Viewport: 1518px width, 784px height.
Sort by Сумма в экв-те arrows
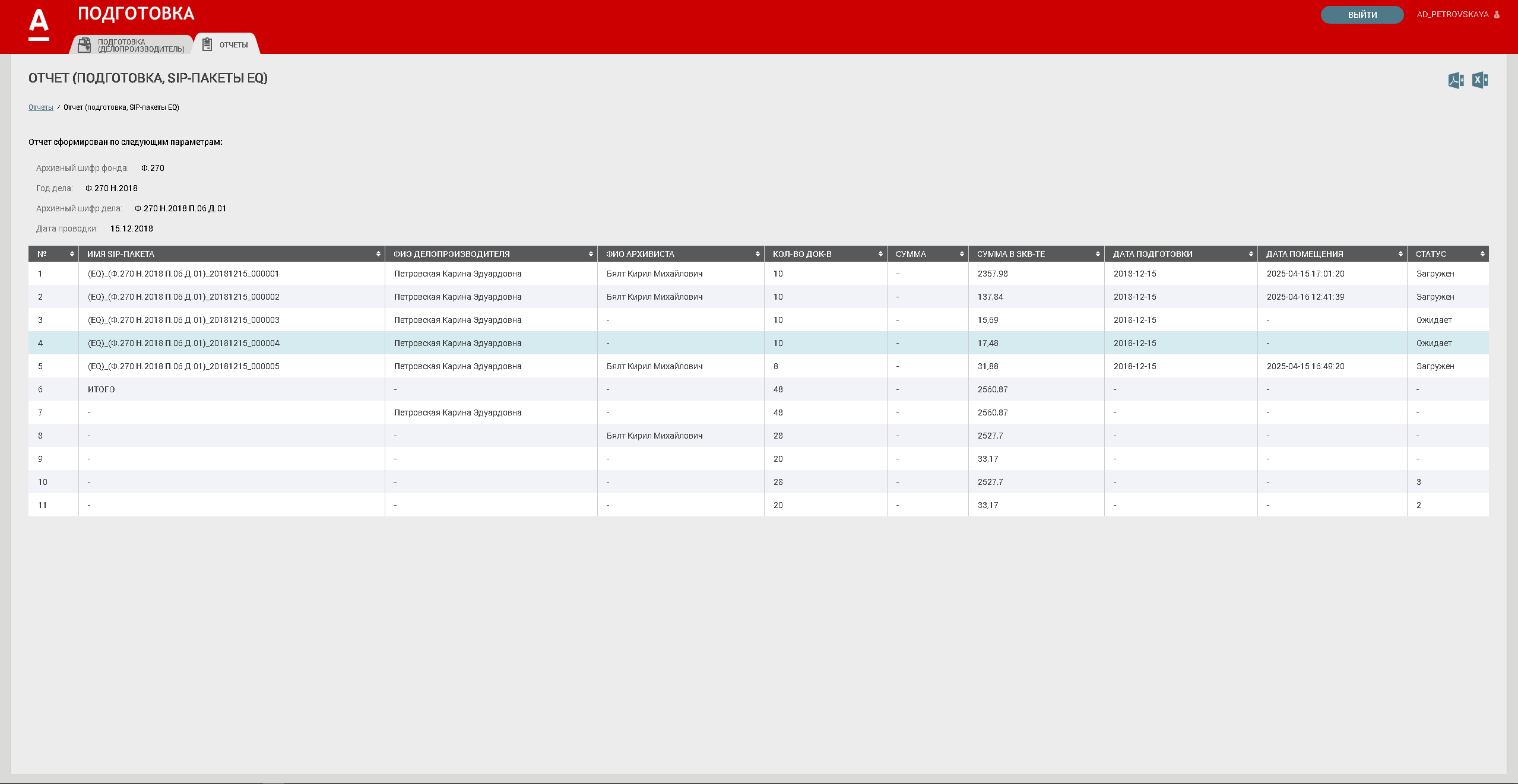(x=1098, y=254)
